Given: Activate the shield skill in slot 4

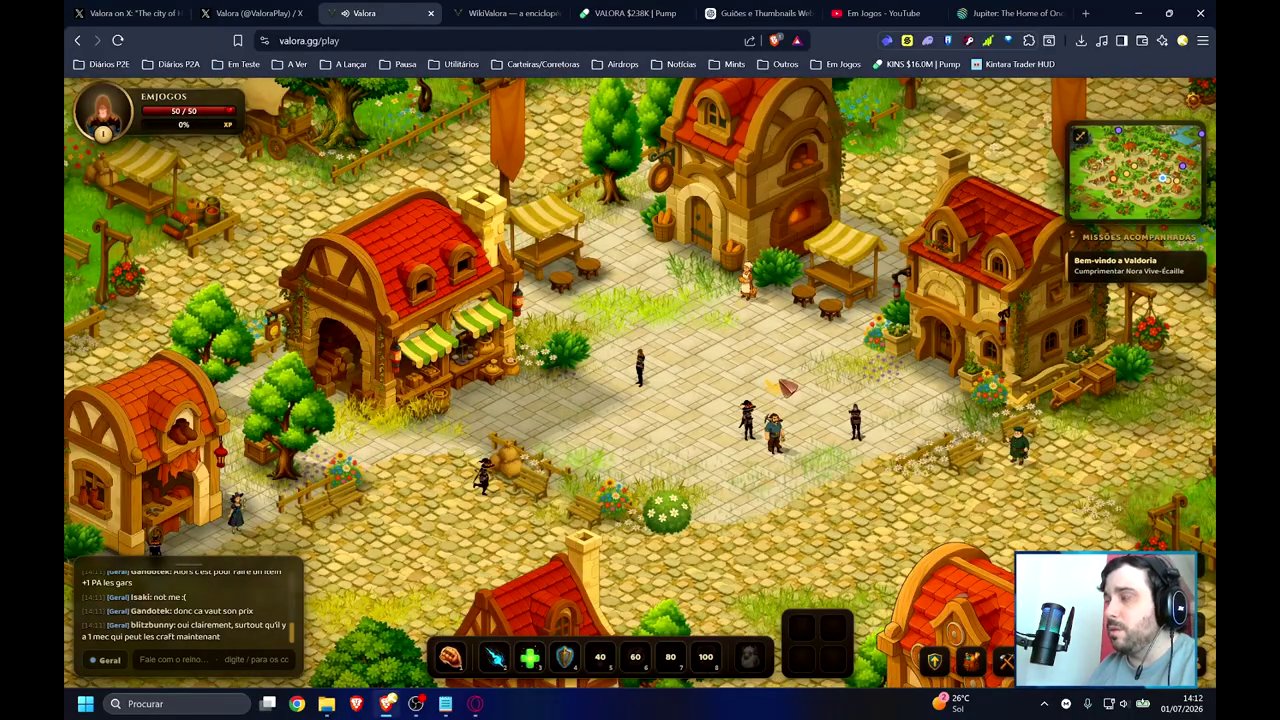Looking at the screenshot, I should click(564, 657).
